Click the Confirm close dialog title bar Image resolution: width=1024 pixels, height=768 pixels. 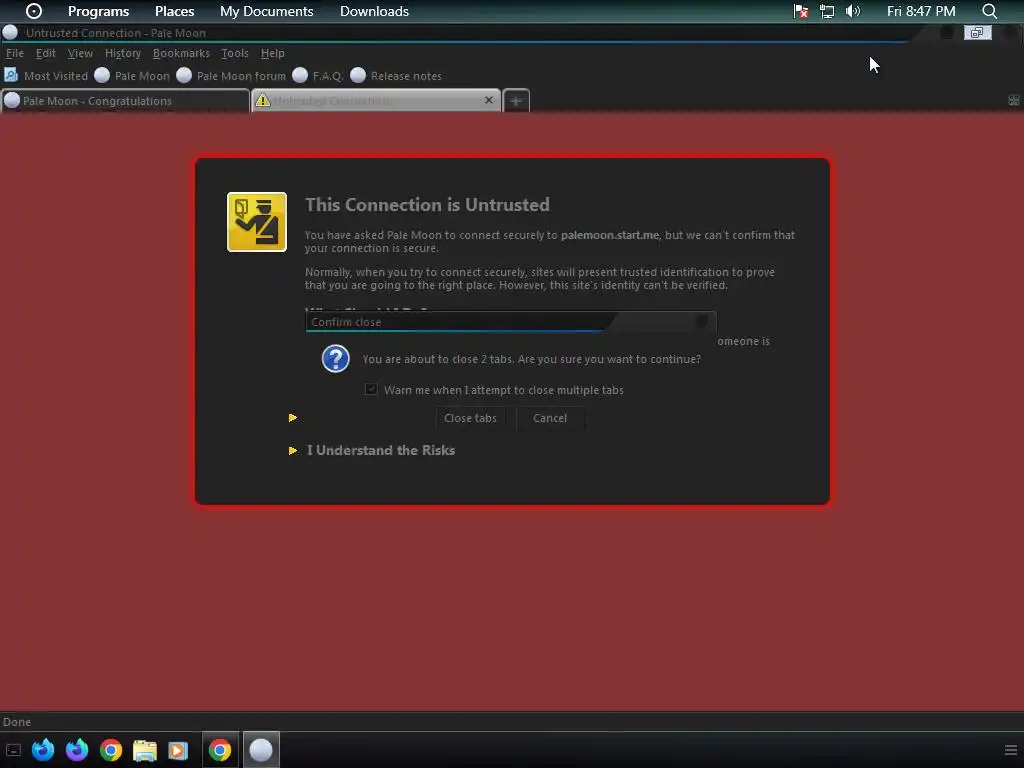coord(510,322)
